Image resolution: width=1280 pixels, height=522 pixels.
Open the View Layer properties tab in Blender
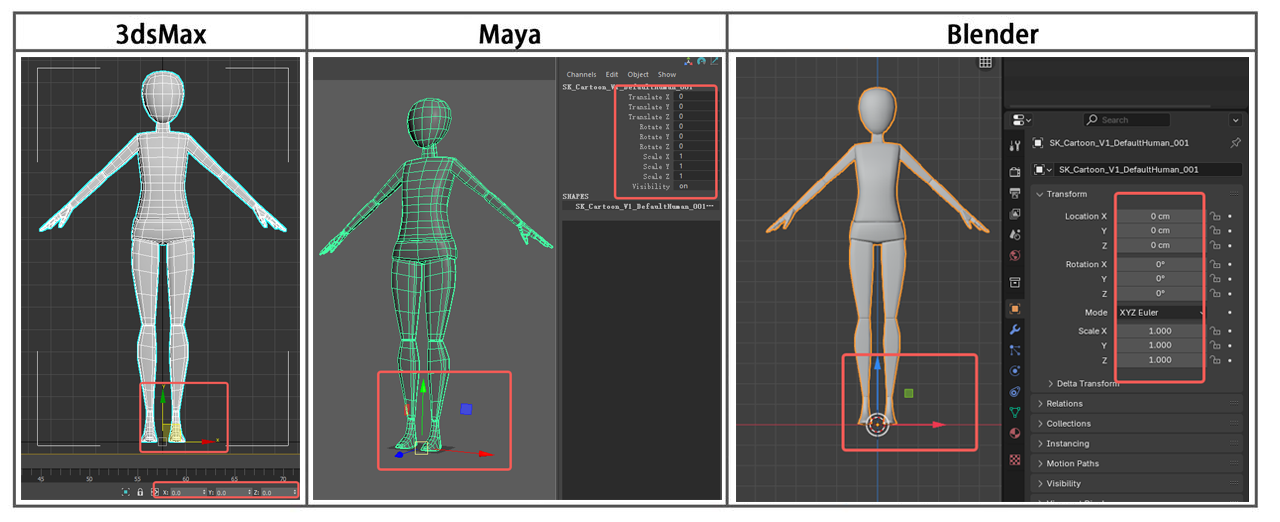[1016, 213]
